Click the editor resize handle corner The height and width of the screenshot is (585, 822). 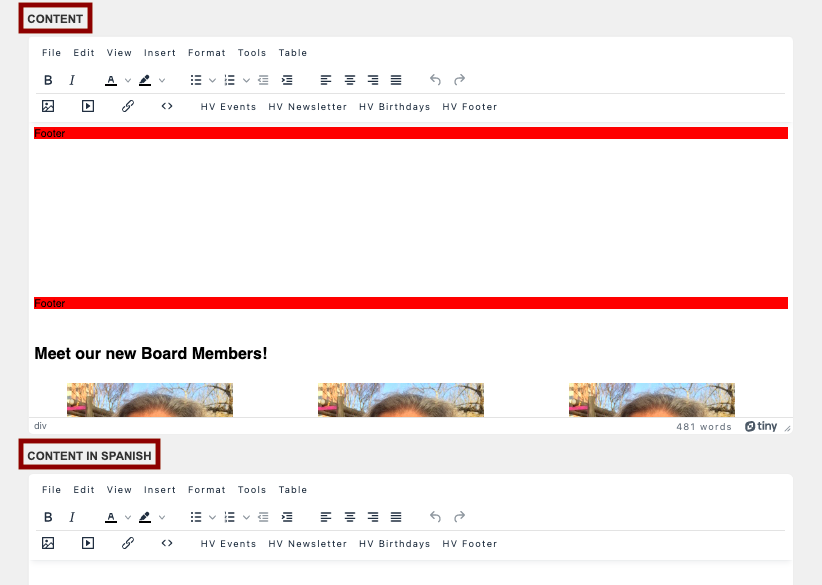click(x=787, y=428)
